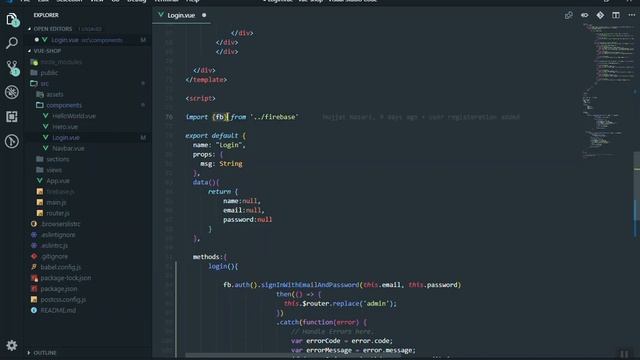
Task: Open .eslintignore in the file tree
Action: (x=58, y=235)
